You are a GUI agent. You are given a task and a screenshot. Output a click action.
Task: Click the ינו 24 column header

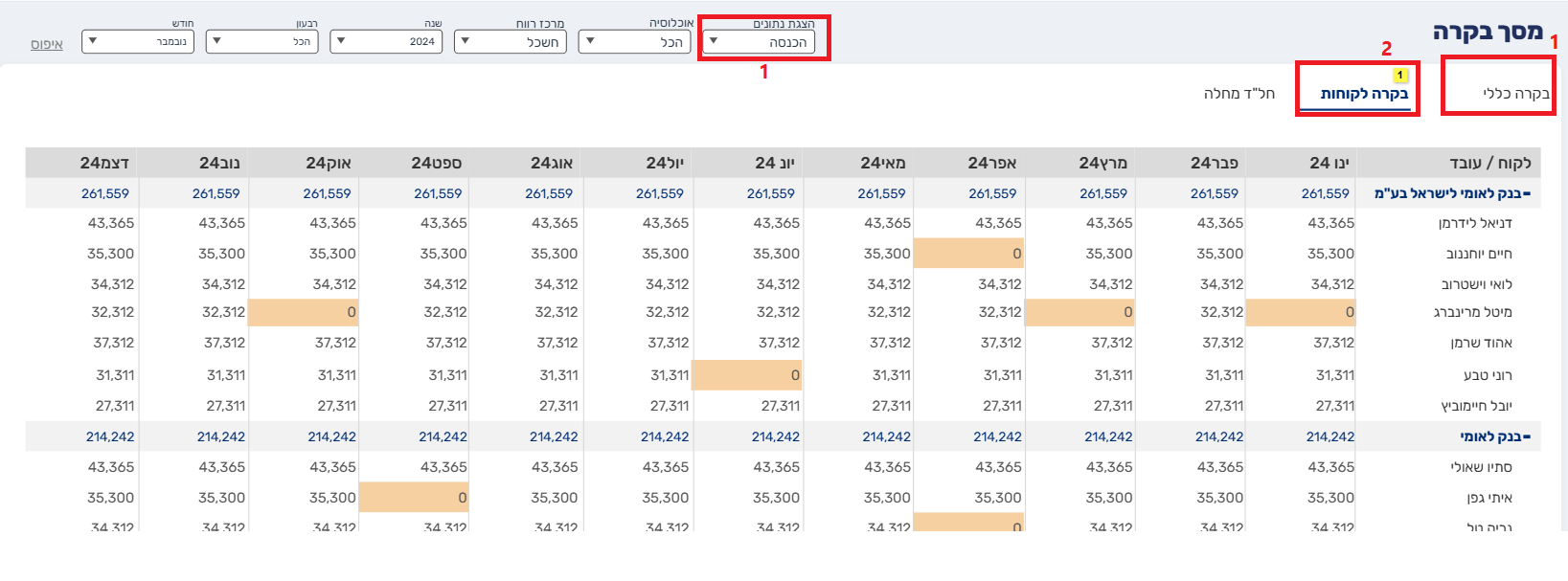point(1329,163)
